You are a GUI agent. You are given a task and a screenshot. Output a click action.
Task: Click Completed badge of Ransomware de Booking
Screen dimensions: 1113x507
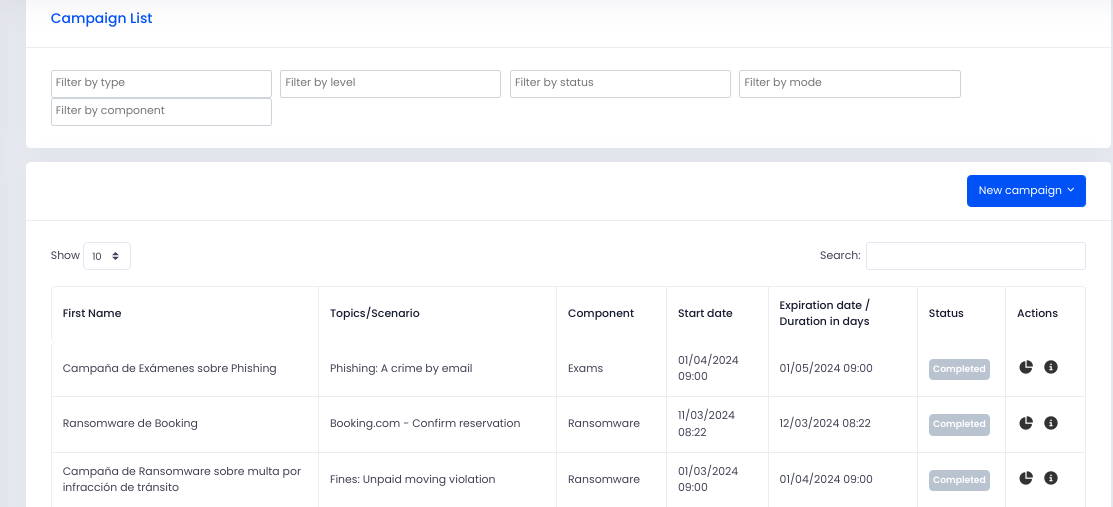(x=959, y=424)
